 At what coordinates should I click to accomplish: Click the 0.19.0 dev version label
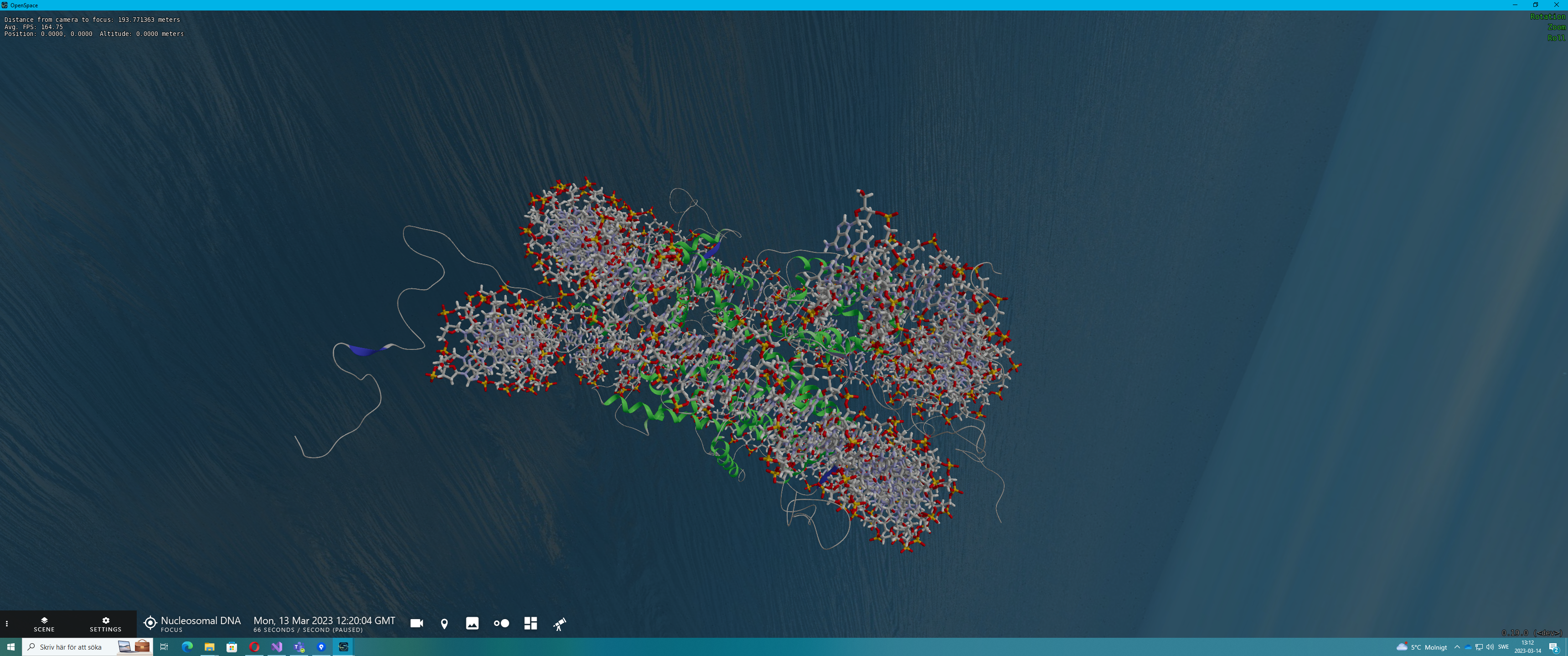pos(1532,633)
